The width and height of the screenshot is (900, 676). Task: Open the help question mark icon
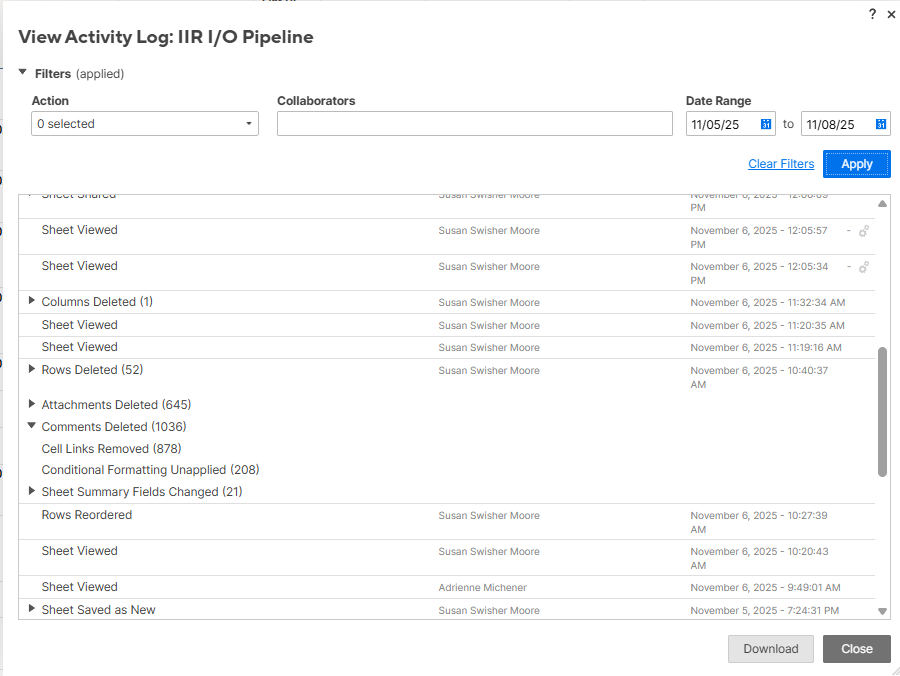point(872,14)
